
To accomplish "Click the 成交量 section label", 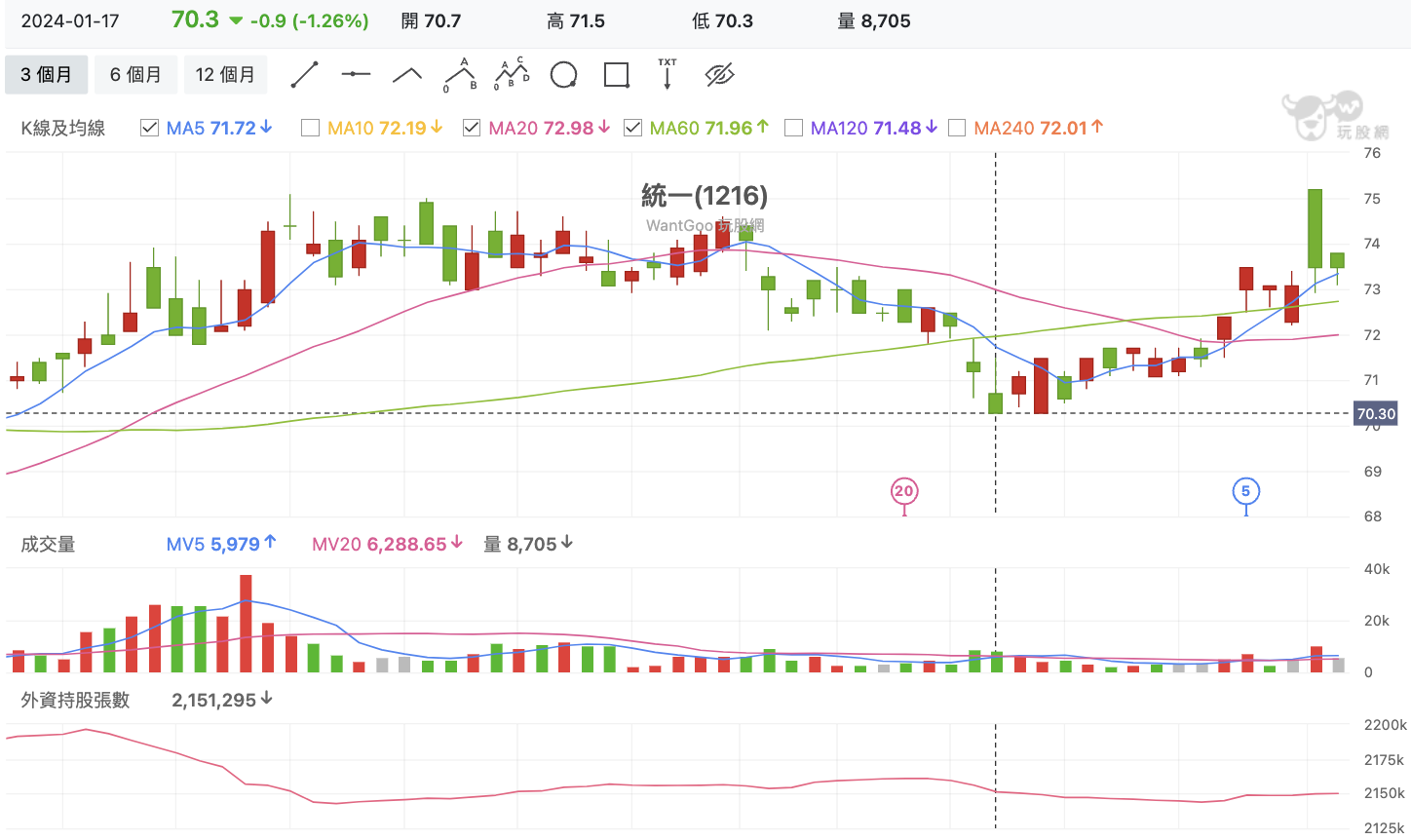I will [x=48, y=544].
